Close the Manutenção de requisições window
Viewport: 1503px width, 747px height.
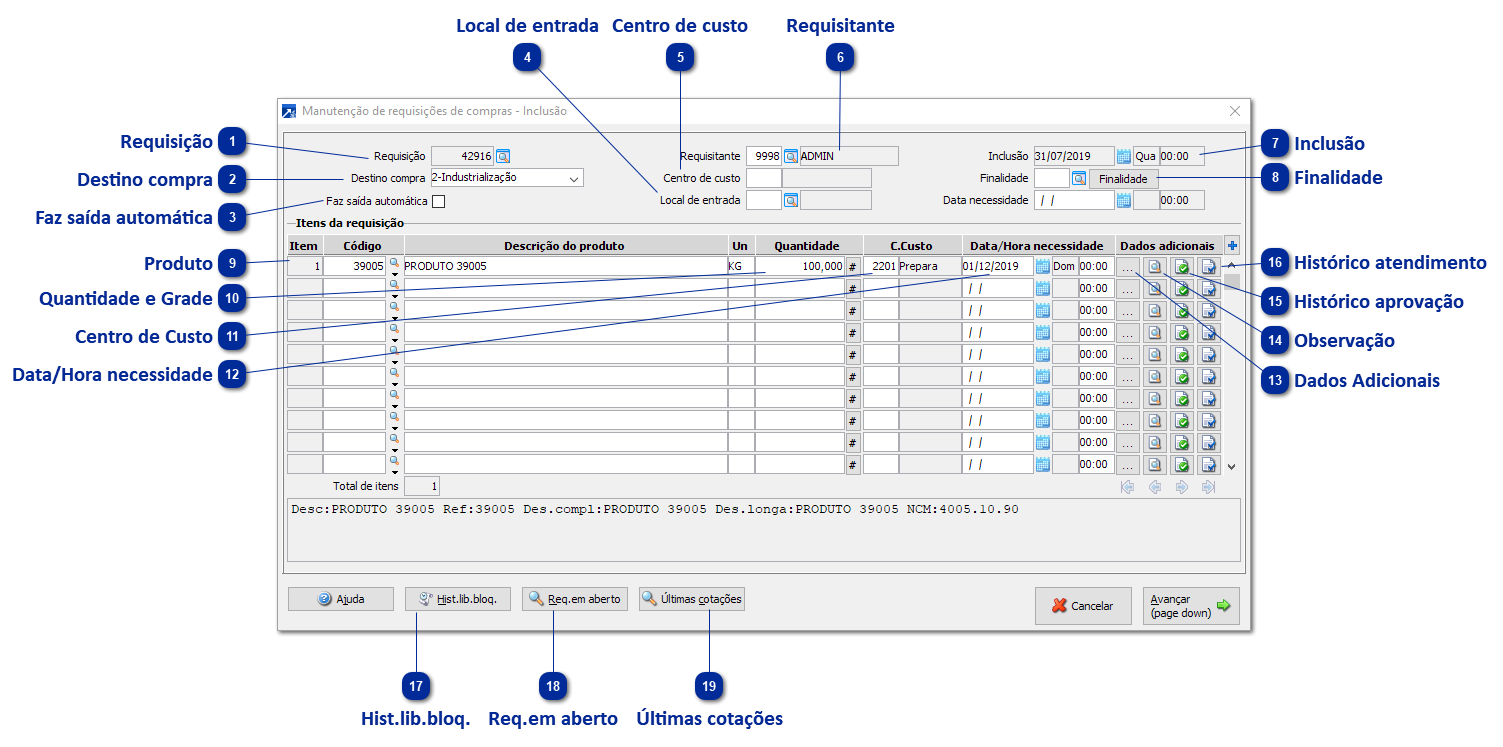[x=1235, y=111]
